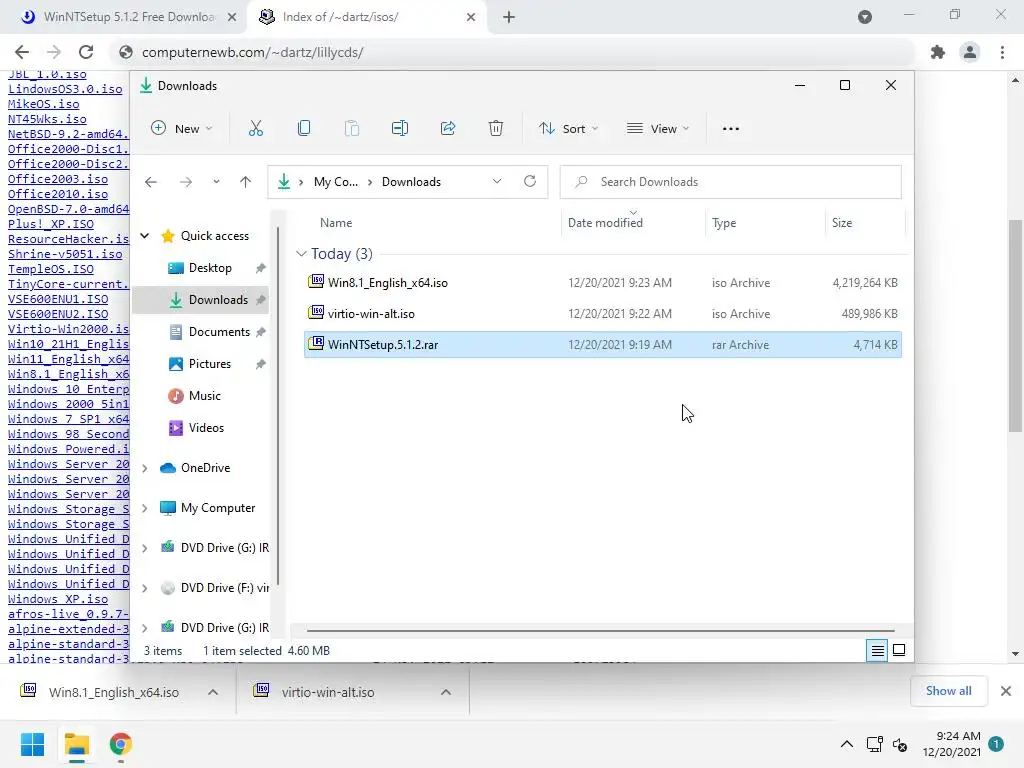Viewport: 1024px width, 768px height.
Task: Open the Windows Start menu
Action: click(33, 744)
